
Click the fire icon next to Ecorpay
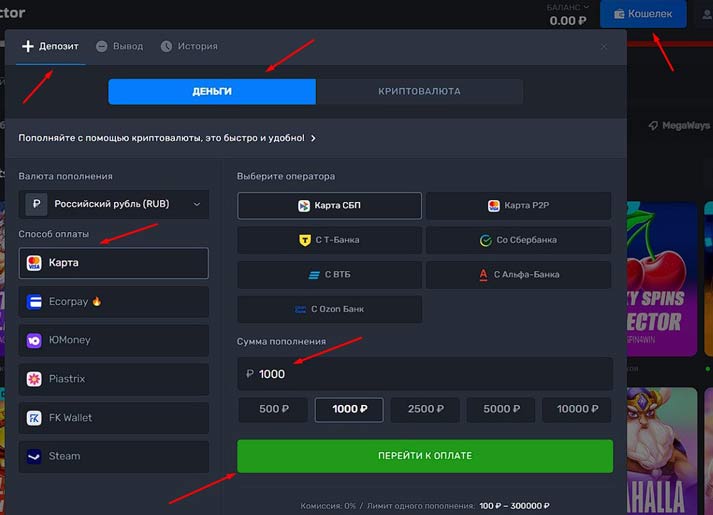[97, 301]
